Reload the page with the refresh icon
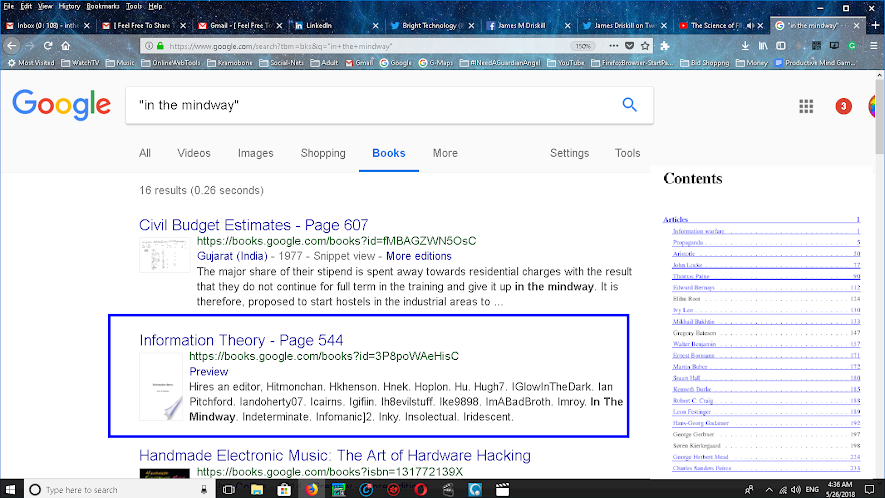 (48, 46)
